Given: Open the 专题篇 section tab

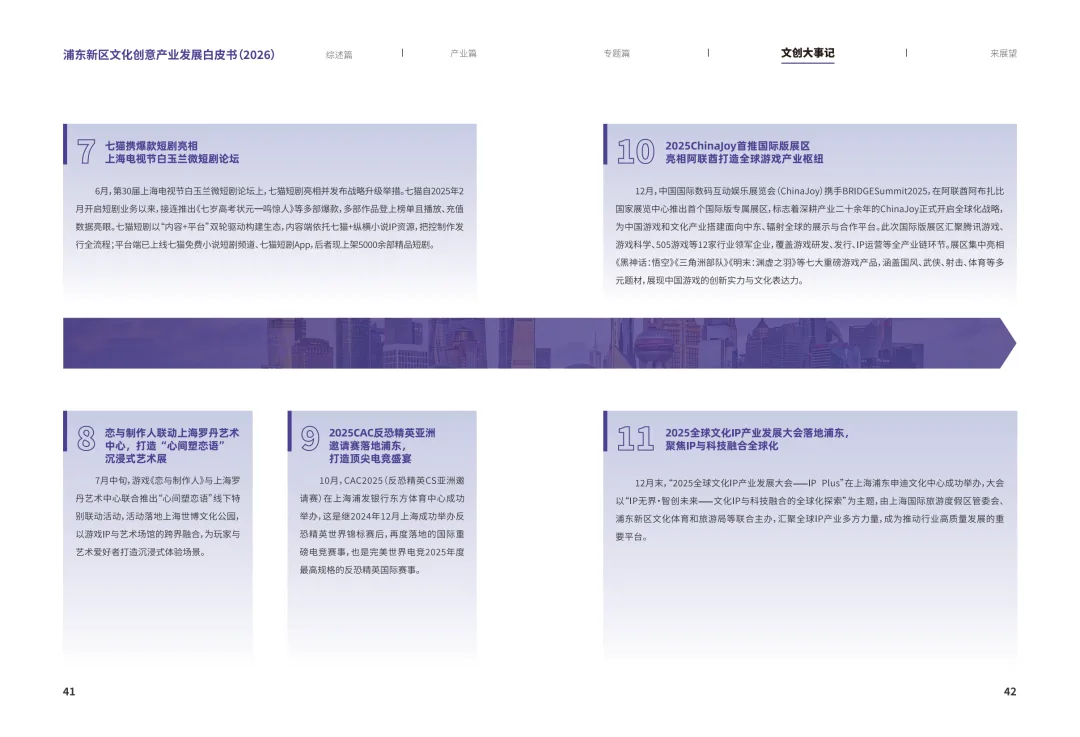Looking at the screenshot, I should (x=616, y=53).
